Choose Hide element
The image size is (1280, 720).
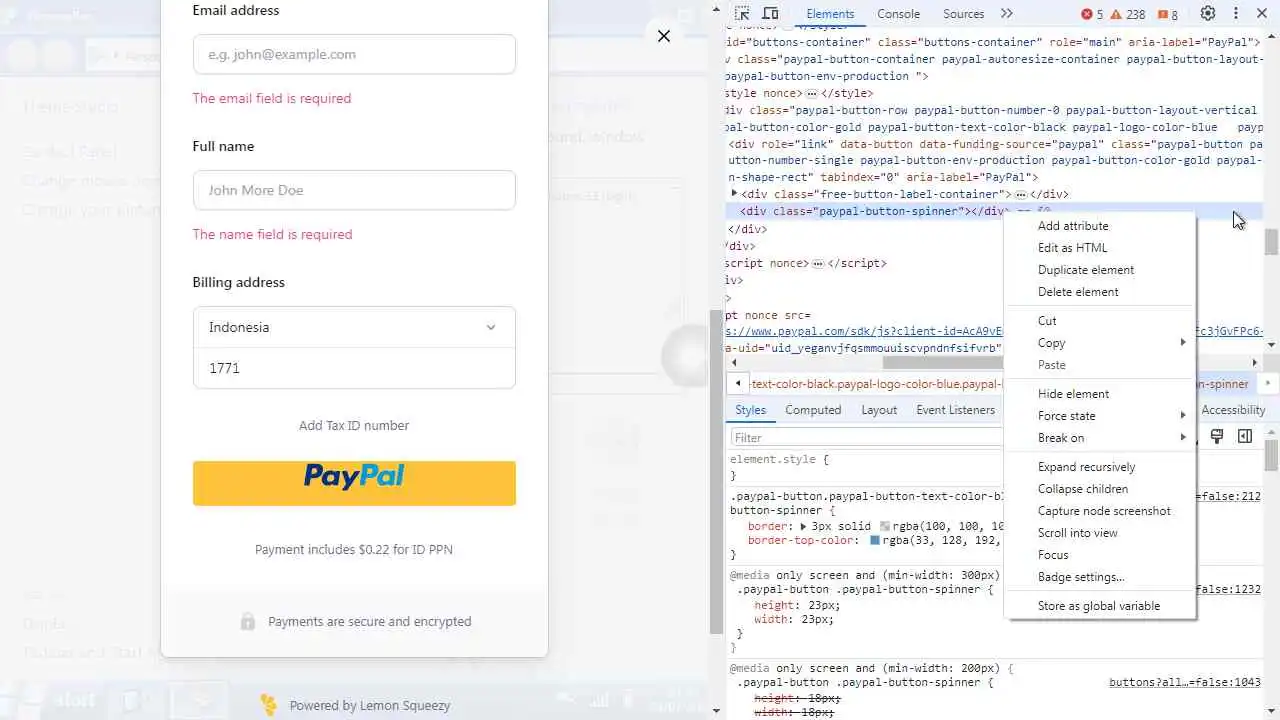(1100, 394)
